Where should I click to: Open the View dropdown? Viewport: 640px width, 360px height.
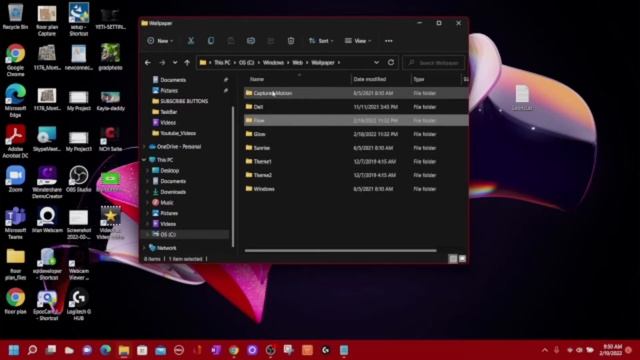[358, 41]
